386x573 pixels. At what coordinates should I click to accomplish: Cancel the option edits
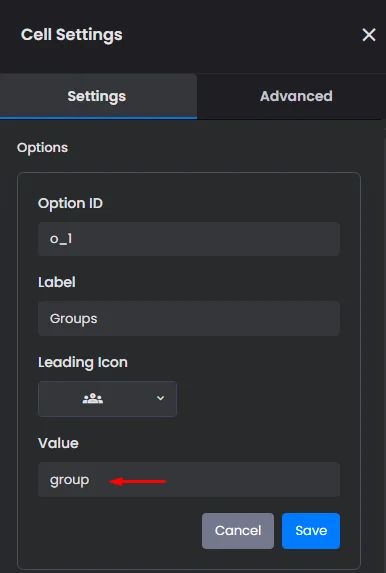[238, 531]
